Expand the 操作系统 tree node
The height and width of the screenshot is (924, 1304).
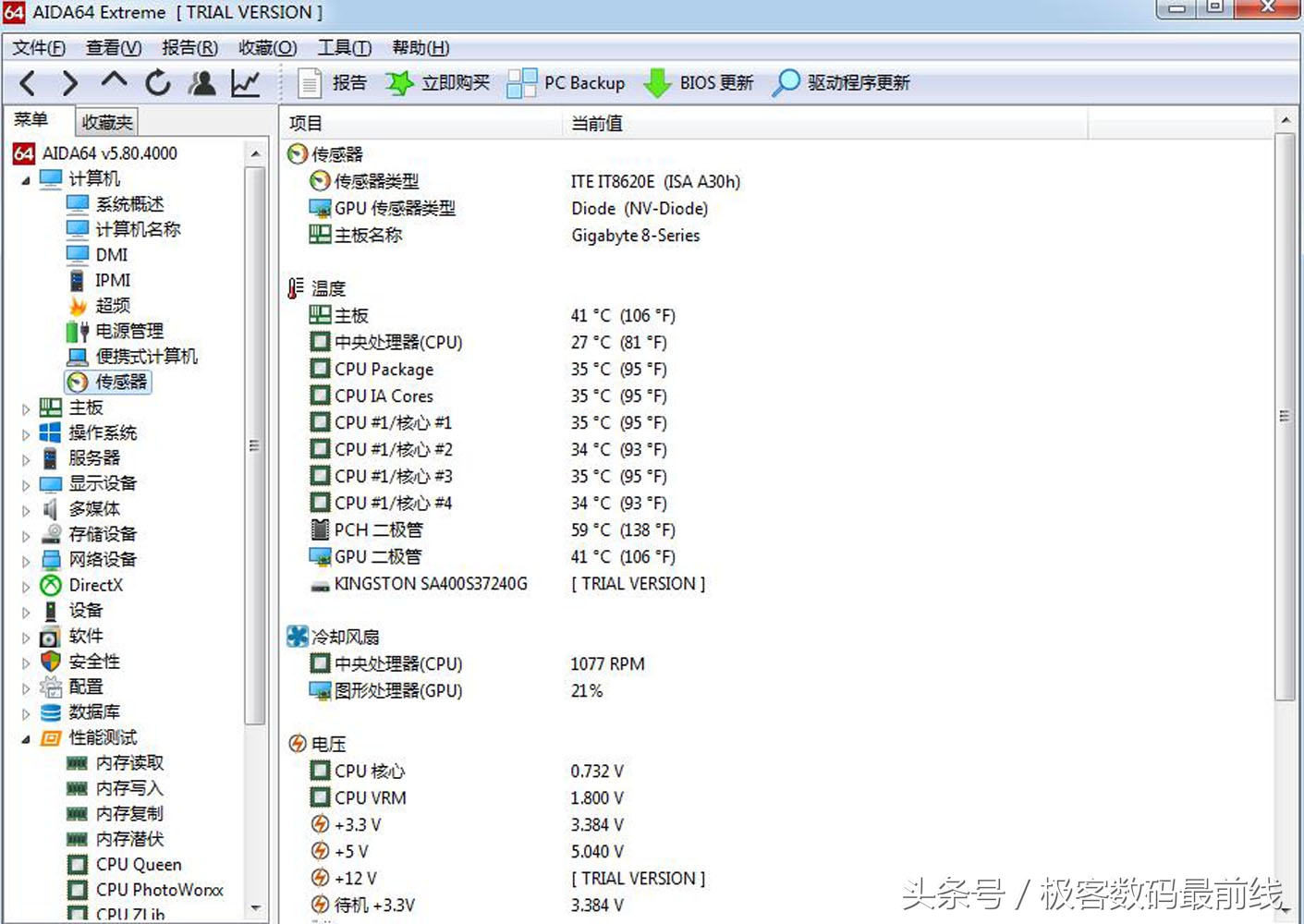[26, 434]
